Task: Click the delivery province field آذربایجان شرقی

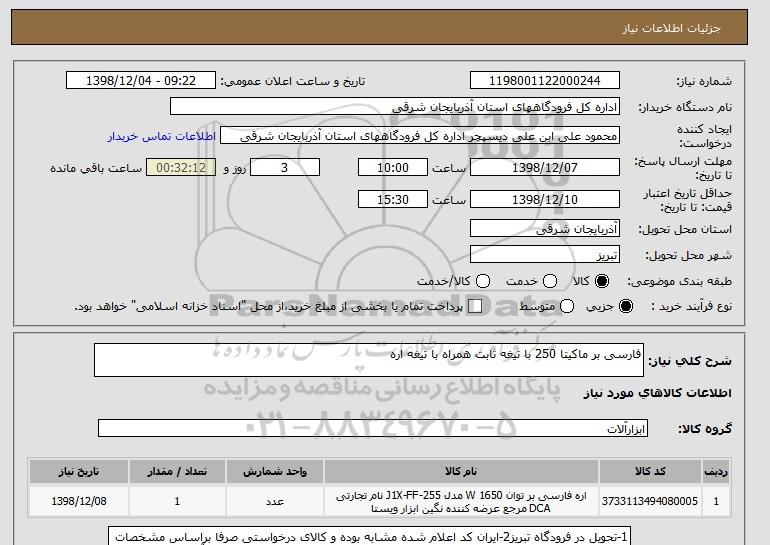Action: tap(545, 229)
